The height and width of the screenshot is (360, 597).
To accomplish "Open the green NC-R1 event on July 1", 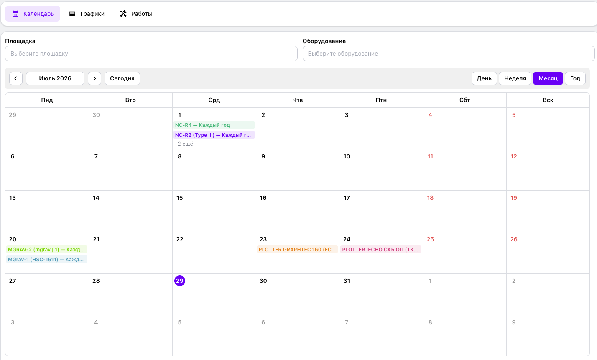I will (x=214, y=125).
